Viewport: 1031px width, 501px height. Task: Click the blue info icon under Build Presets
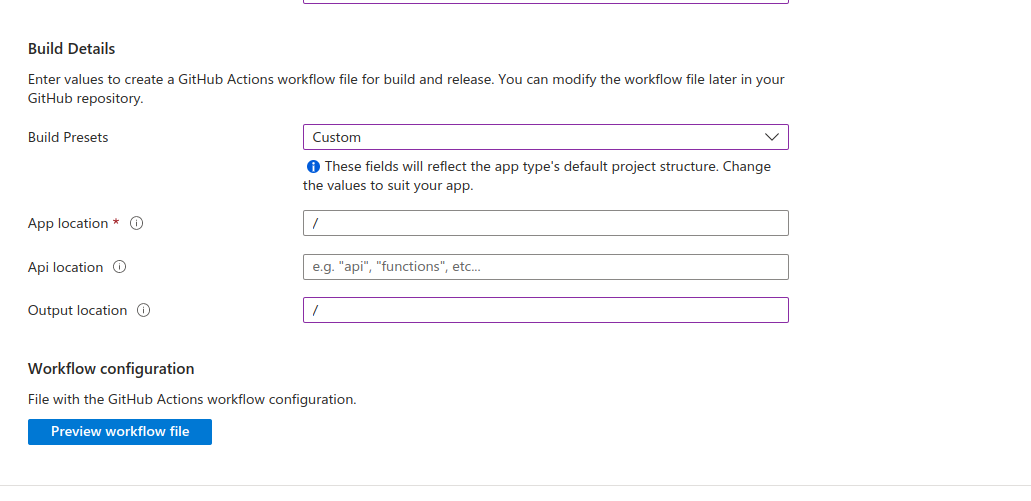click(313, 167)
